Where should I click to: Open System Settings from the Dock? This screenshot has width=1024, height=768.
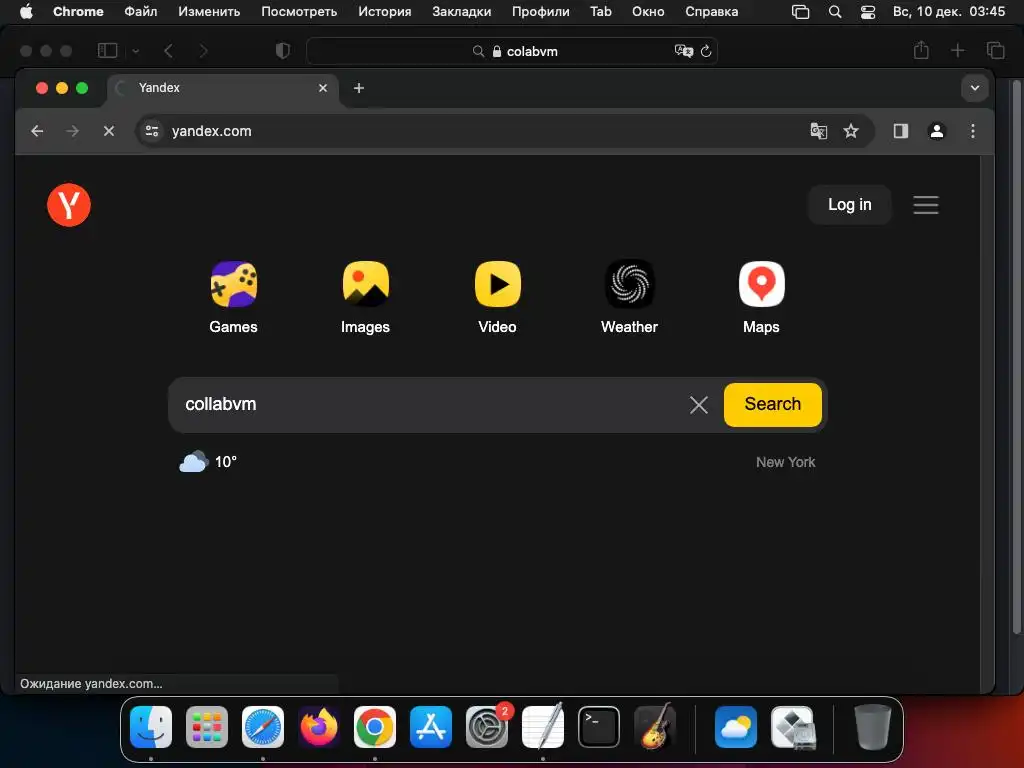click(487, 726)
